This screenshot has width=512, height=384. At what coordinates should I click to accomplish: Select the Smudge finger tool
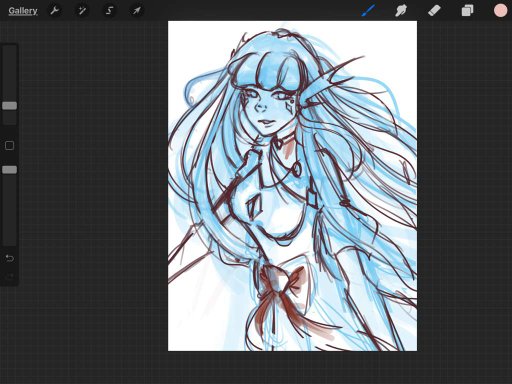401,10
